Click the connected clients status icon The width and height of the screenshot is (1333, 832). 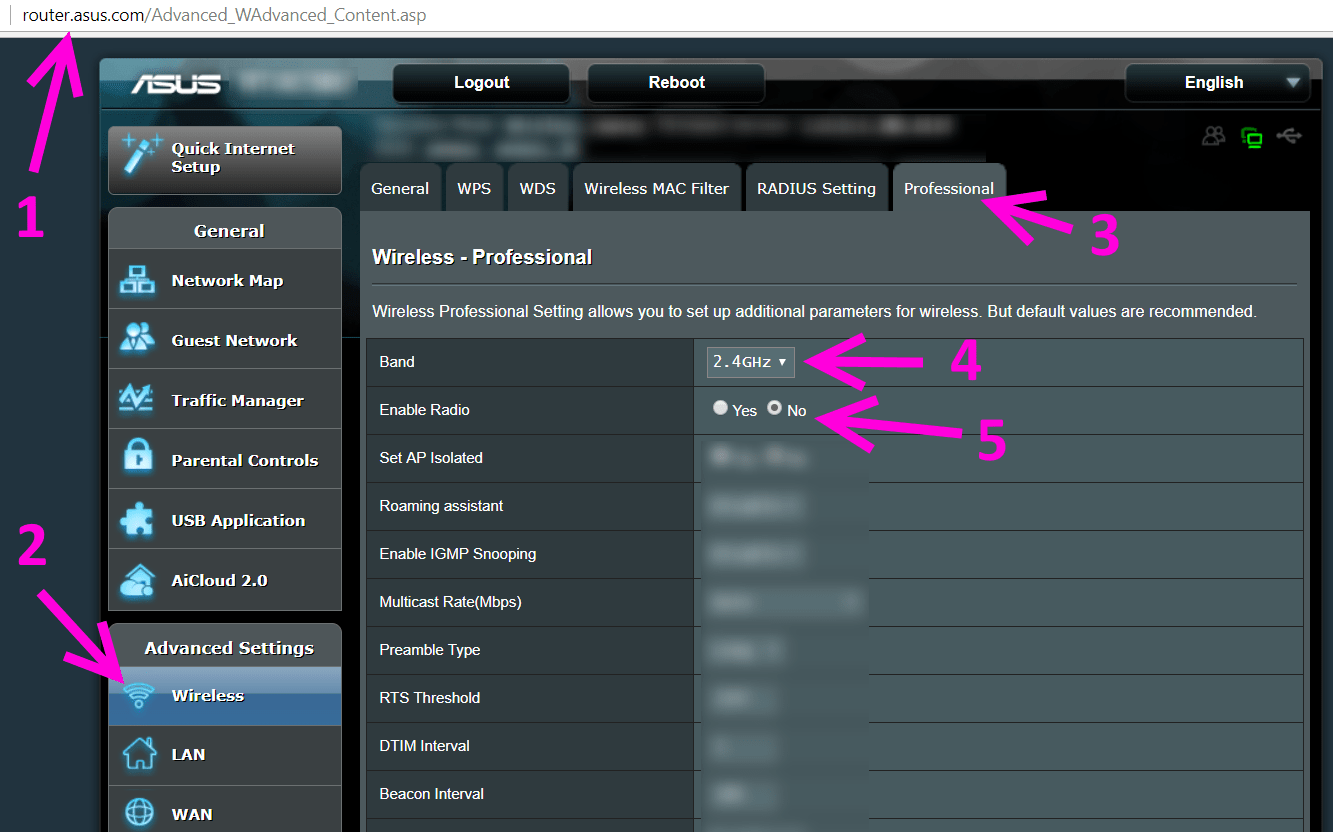[1214, 136]
